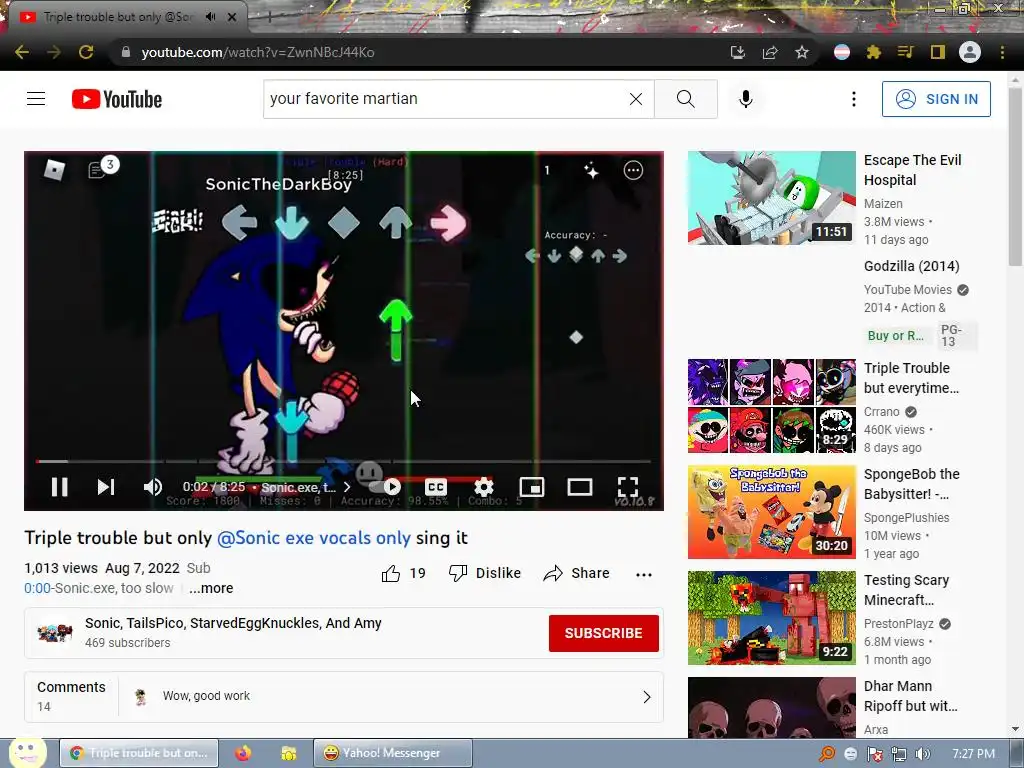Open Testing Scary Minecraft thumbnail

[x=771, y=618]
